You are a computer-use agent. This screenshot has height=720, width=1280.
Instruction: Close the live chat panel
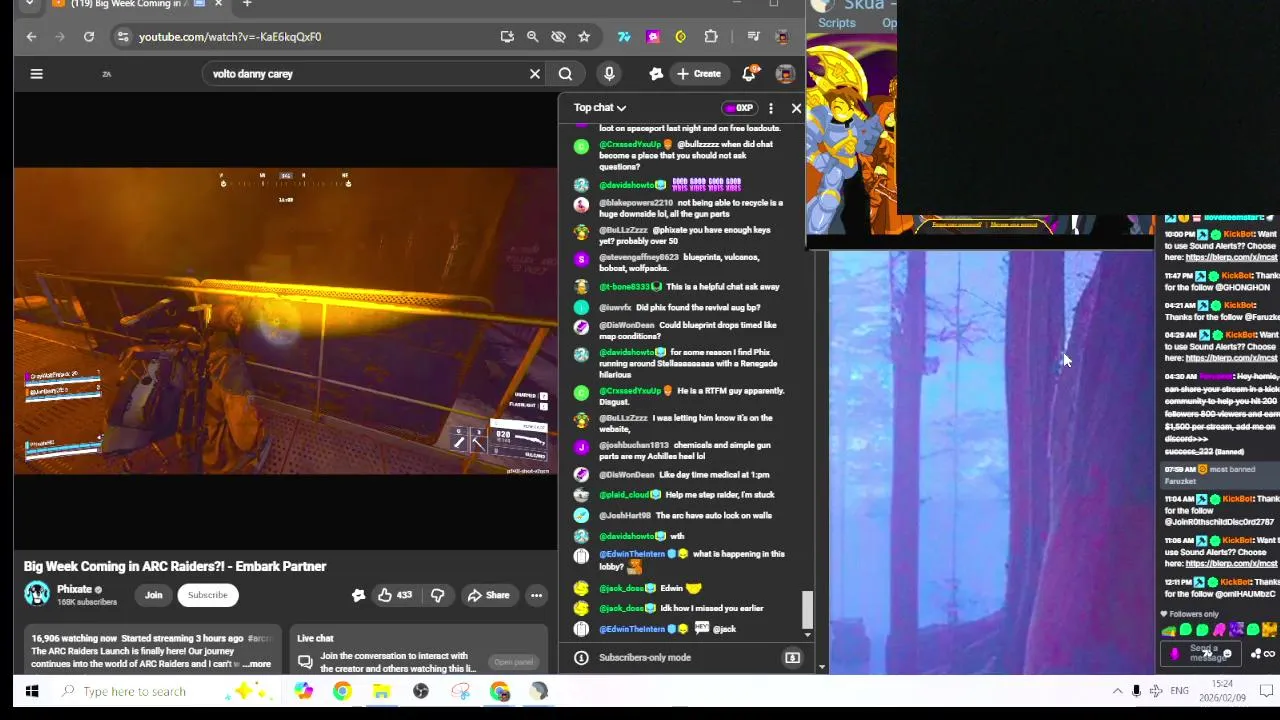pyautogui.click(x=796, y=108)
